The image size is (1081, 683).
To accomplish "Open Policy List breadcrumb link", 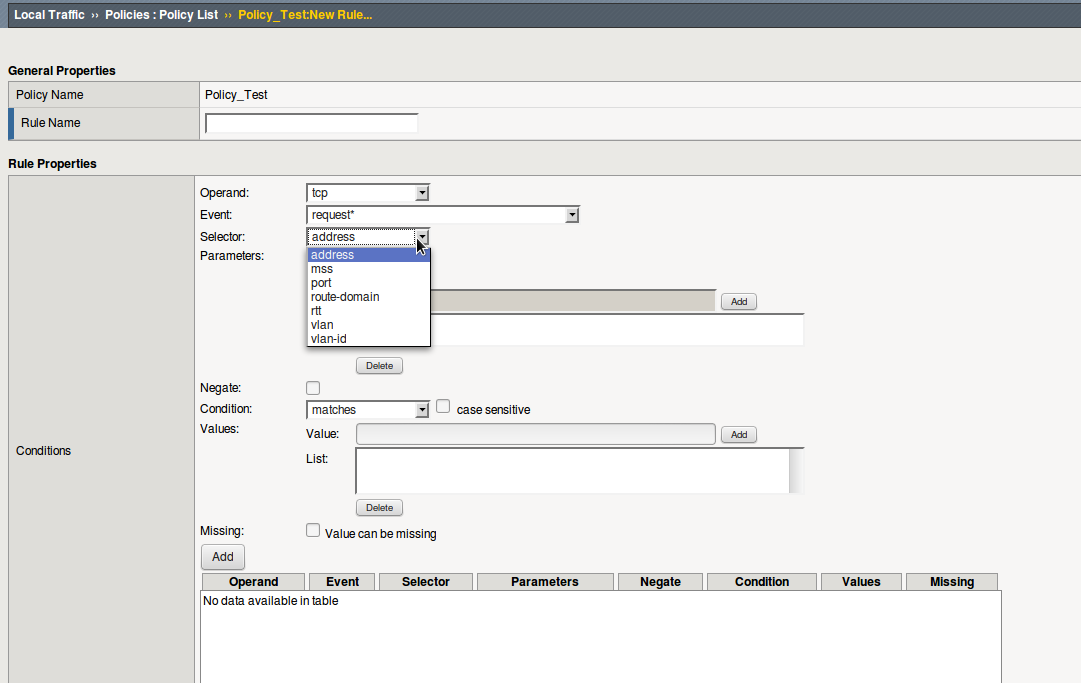I will coord(161,15).
